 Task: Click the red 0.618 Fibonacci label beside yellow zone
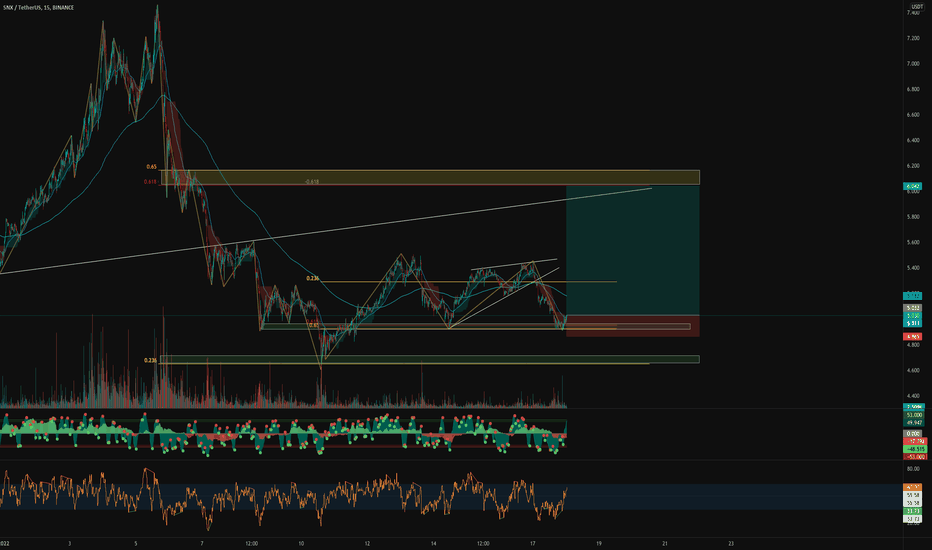[x=150, y=182]
